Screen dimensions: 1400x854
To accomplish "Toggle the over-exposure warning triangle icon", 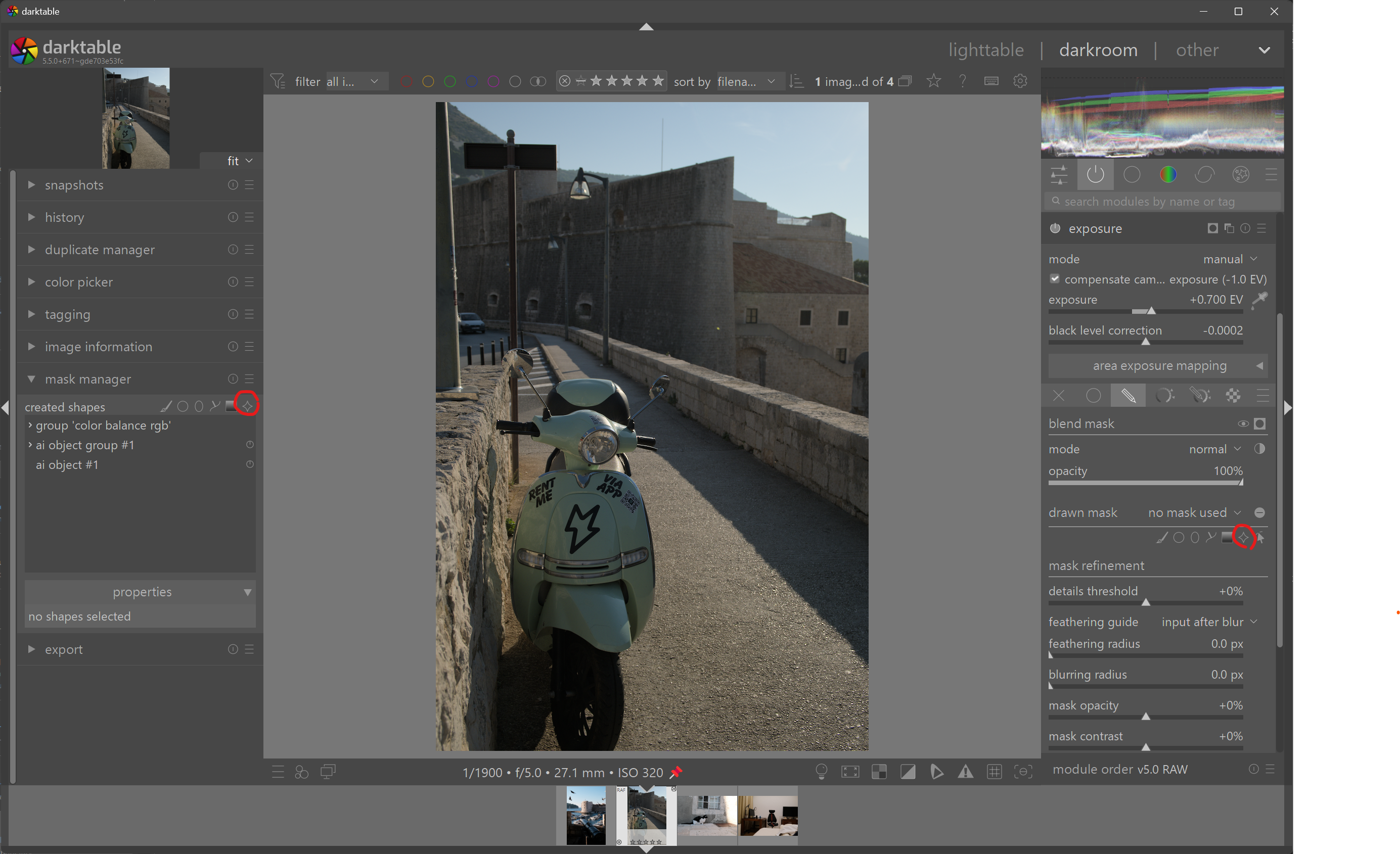I will (x=965, y=772).
